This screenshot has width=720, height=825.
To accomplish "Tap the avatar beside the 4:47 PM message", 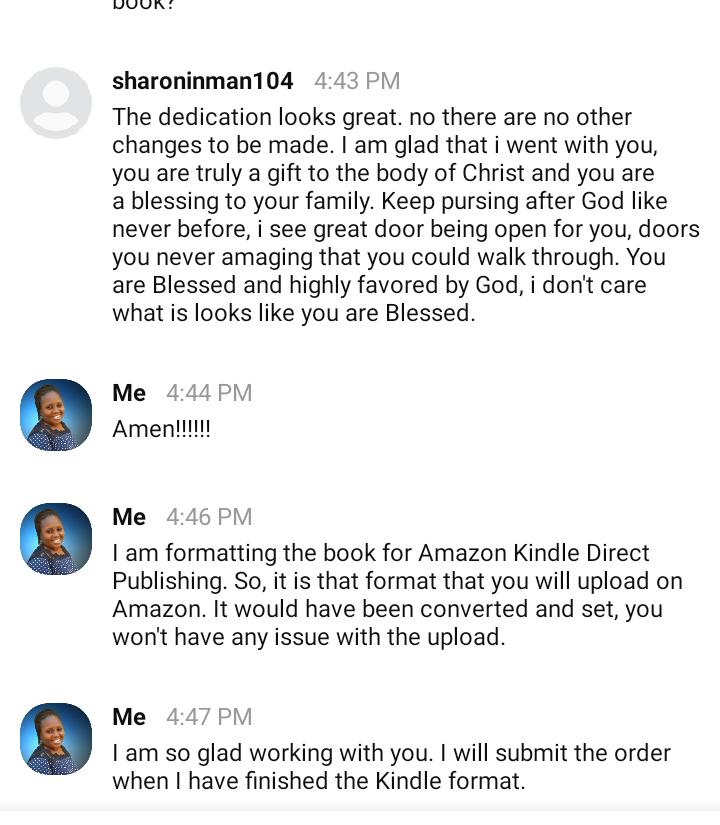I will (x=56, y=739).
